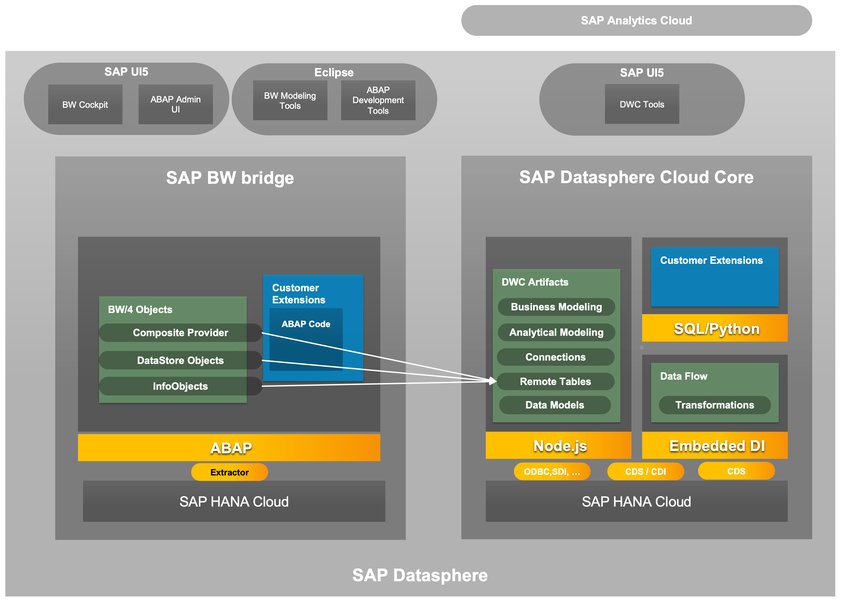This screenshot has width=841, height=600.
Task: Click the orange SQL/Python bar
Action: (x=715, y=328)
